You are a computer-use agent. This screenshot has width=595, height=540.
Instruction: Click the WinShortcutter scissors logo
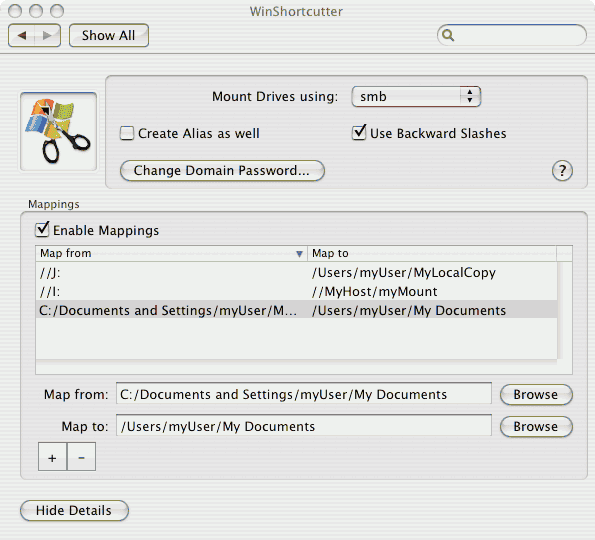click(x=58, y=131)
